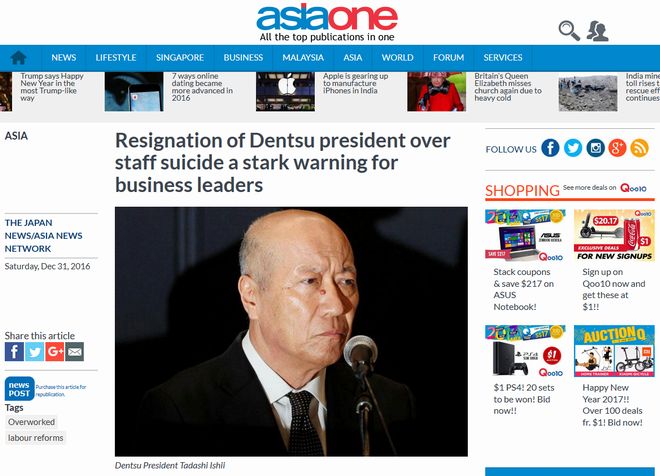Screen dimensions: 660x476
Task: Subscribe via the RSS feed icon
Action: [x=639, y=148]
